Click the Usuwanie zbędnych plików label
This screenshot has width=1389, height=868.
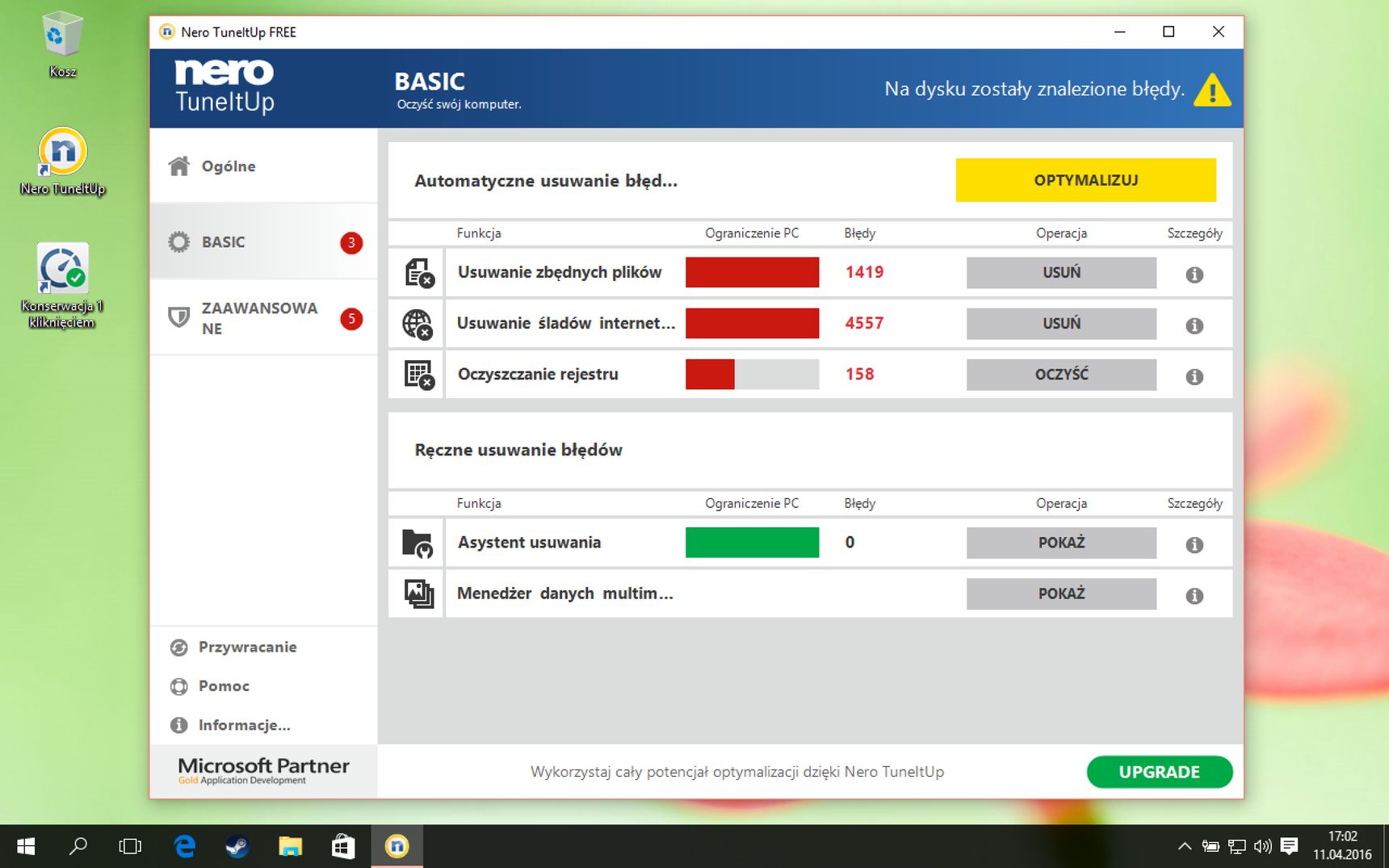(560, 273)
